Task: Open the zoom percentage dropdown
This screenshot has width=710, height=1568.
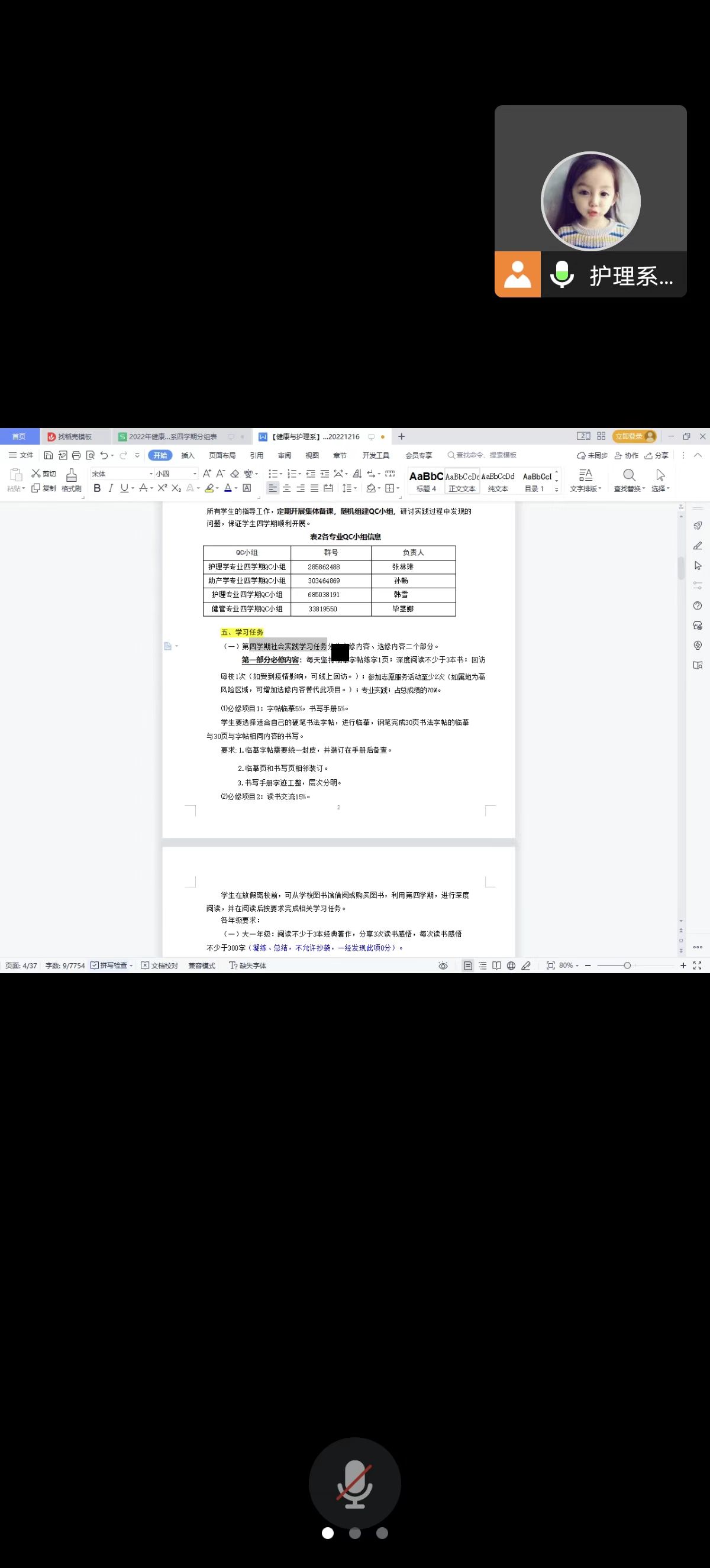Action: coord(569,966)
